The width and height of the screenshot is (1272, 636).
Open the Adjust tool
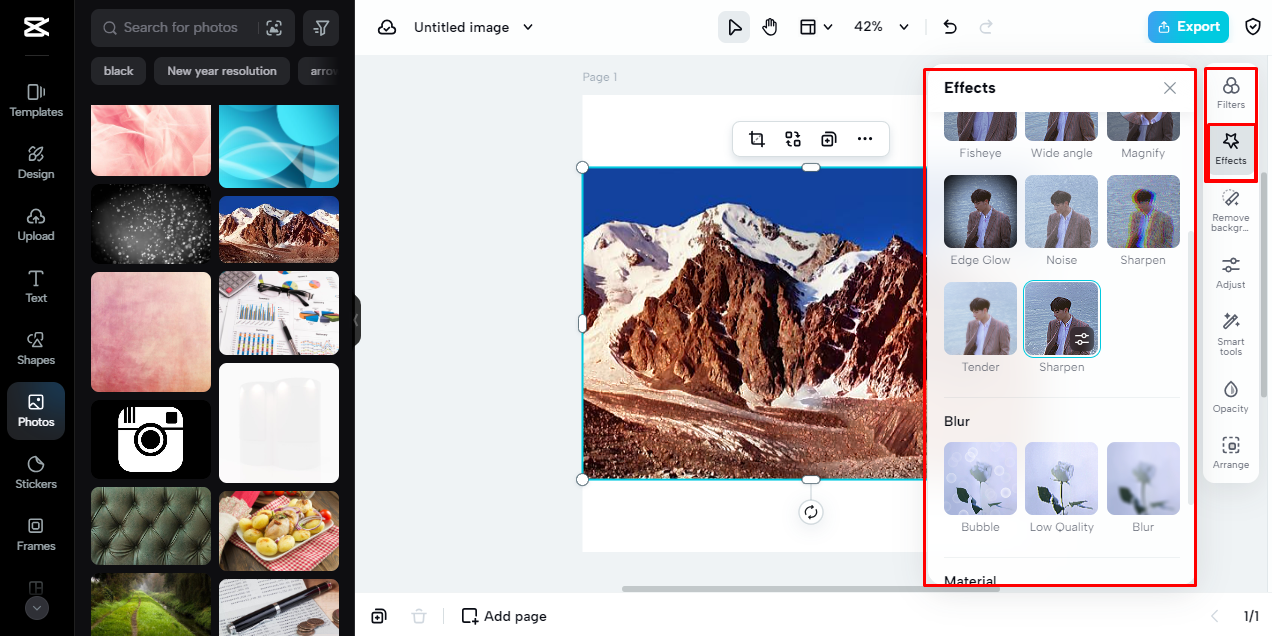click(1231, 272)
